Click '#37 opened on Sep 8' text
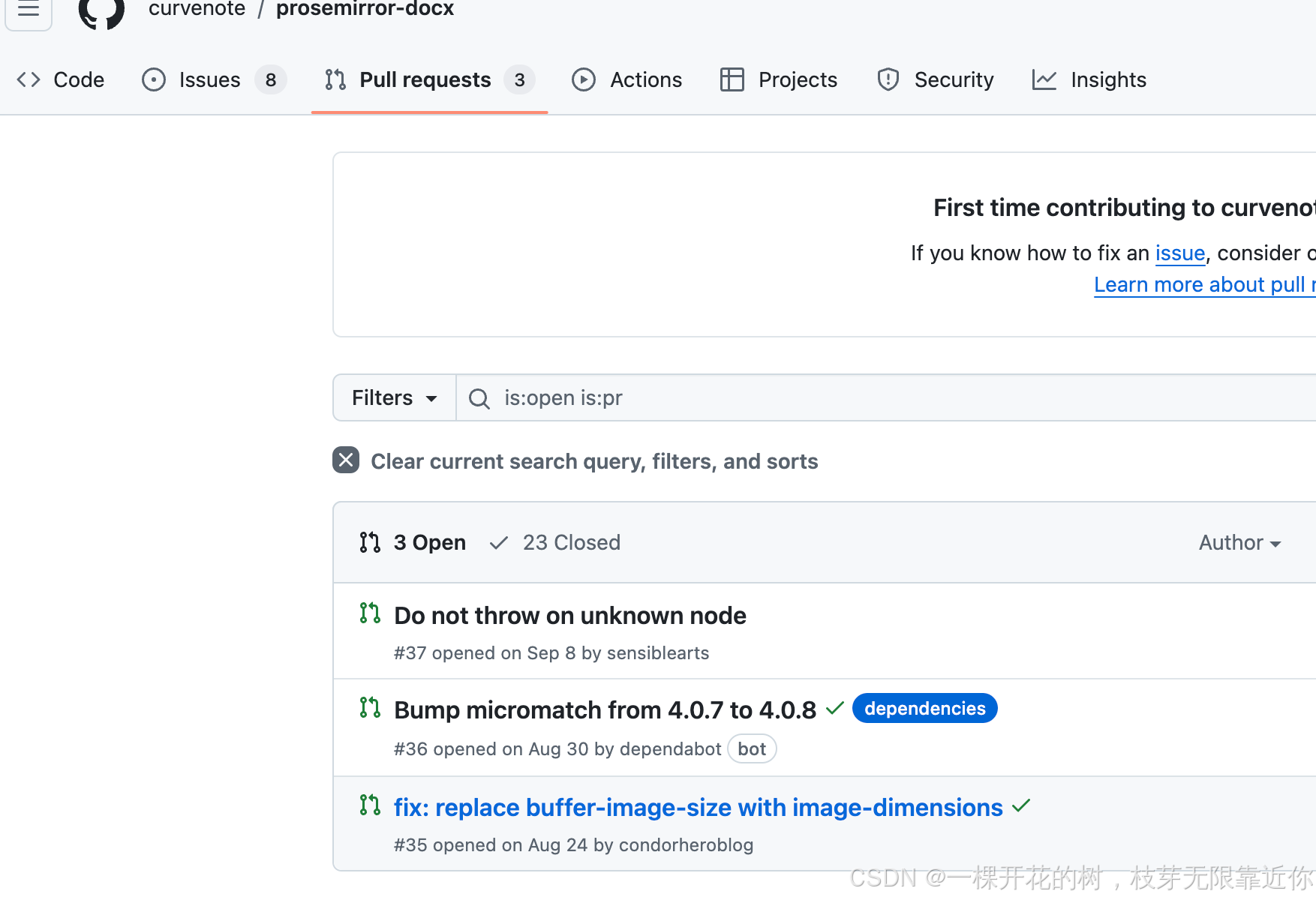 (x=485, y=653)
